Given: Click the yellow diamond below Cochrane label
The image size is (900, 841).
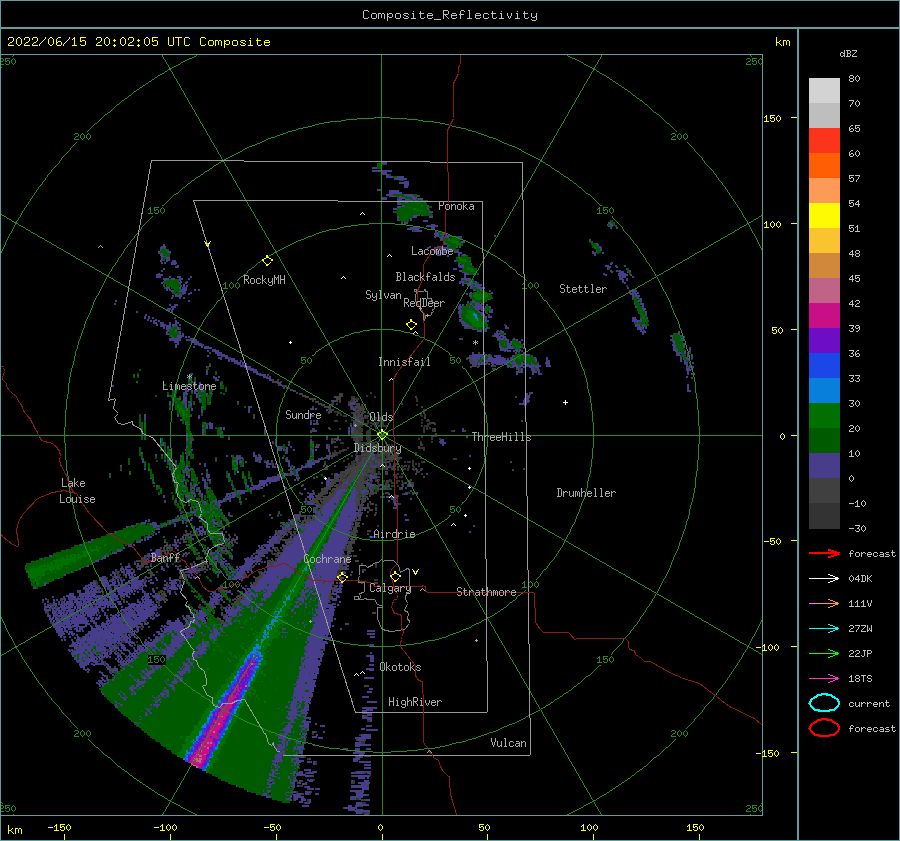Looking at the screenshot, I should 342,577.
